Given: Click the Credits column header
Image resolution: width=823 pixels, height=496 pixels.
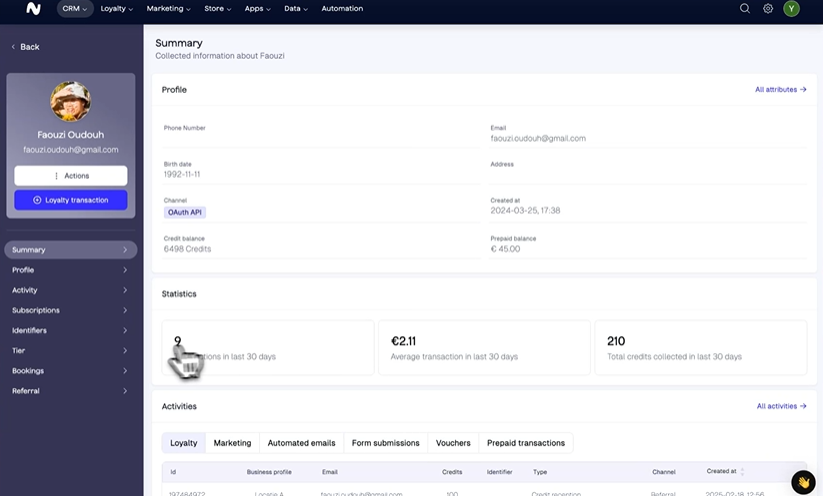Looking at the screenshot, I should 452,472.
